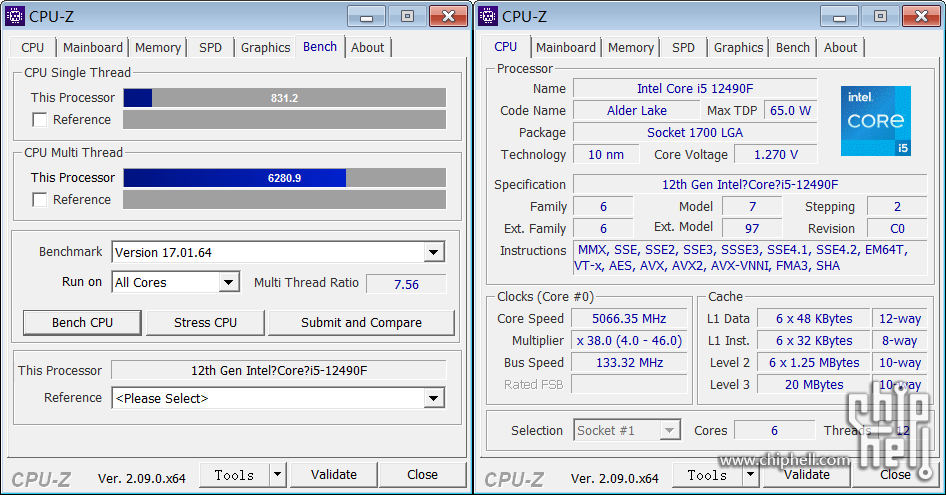Click Core Speed value 5066.35 MHz
946x495 pixels.
tap(629, 319)
